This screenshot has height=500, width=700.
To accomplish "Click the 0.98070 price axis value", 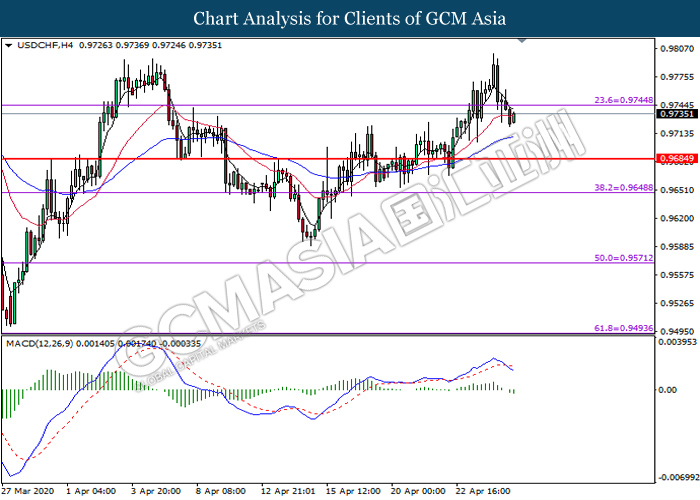I will (677, 49).
